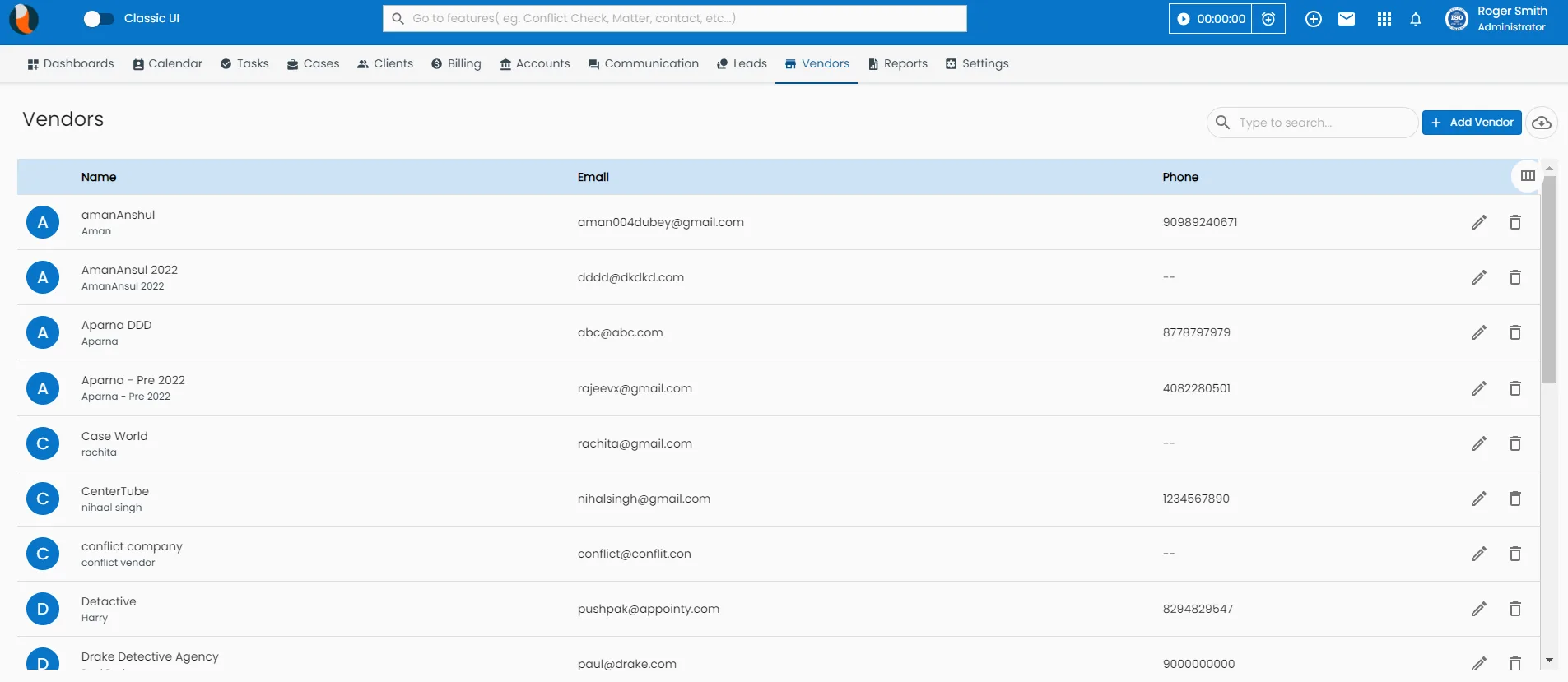Open the Clients tab
1568x682 pixels.
click(385, 63)
